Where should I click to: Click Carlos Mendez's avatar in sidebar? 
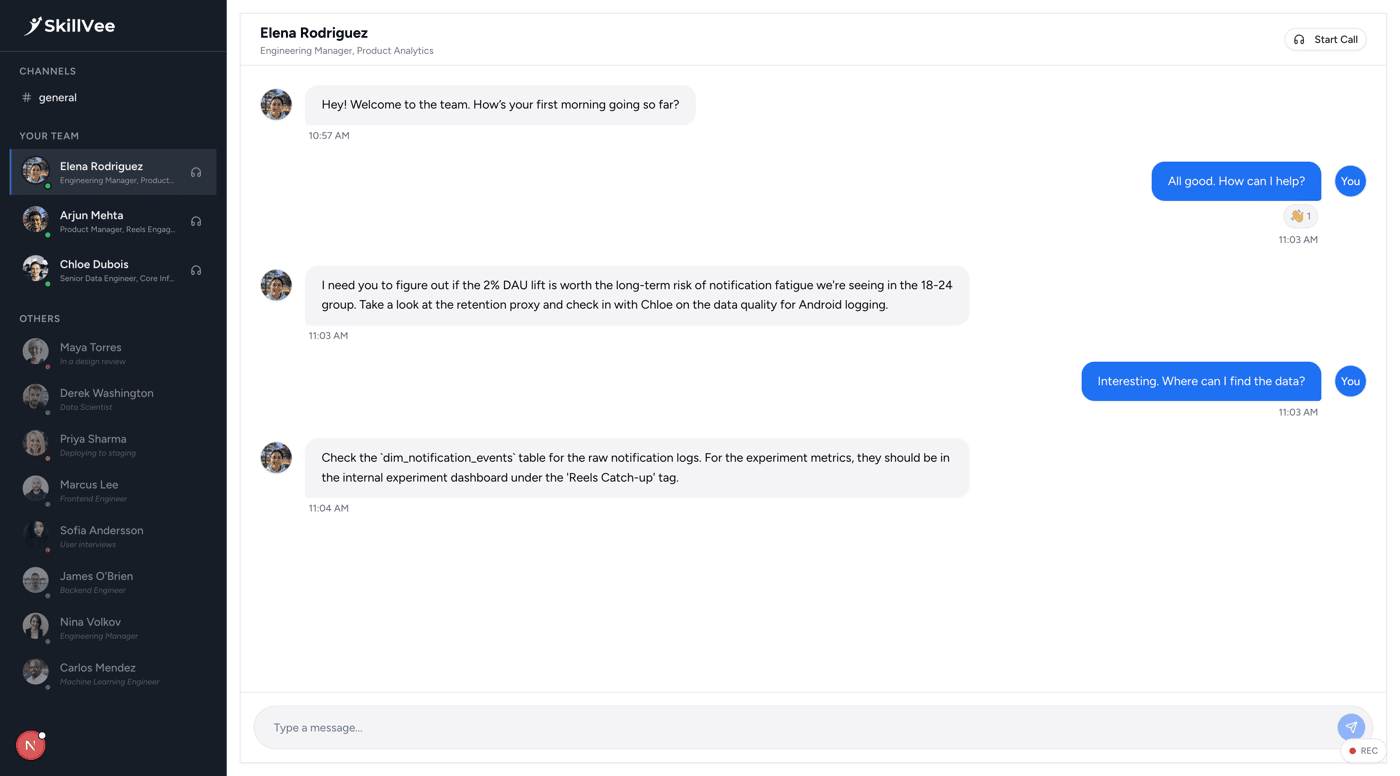click(35, 672)
